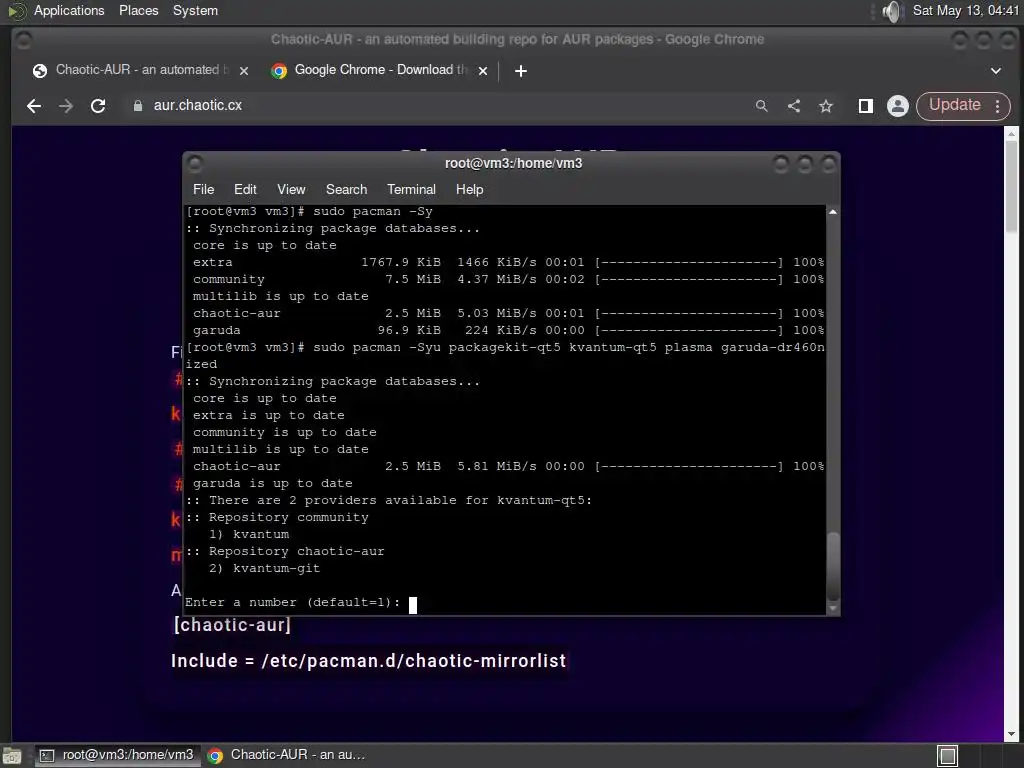
Task: Select root@vm3 terminal taskbar button
Action: point(118,755)
